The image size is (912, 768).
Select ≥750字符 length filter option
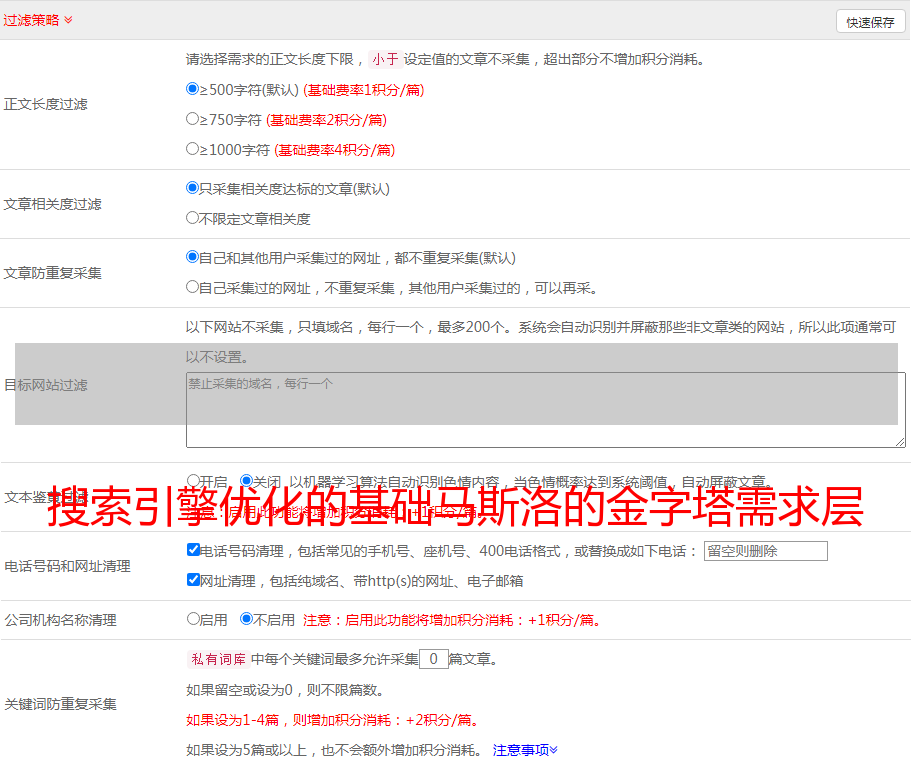click(193, 119)
